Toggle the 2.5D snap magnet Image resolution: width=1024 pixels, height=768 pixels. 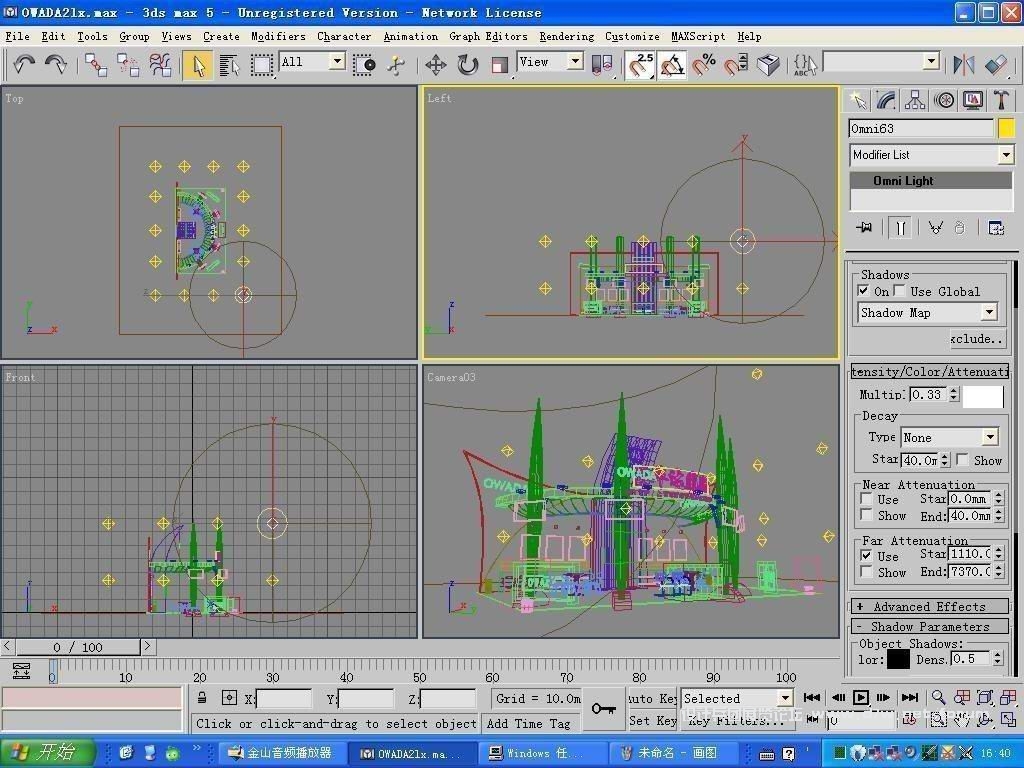point(640,65)
